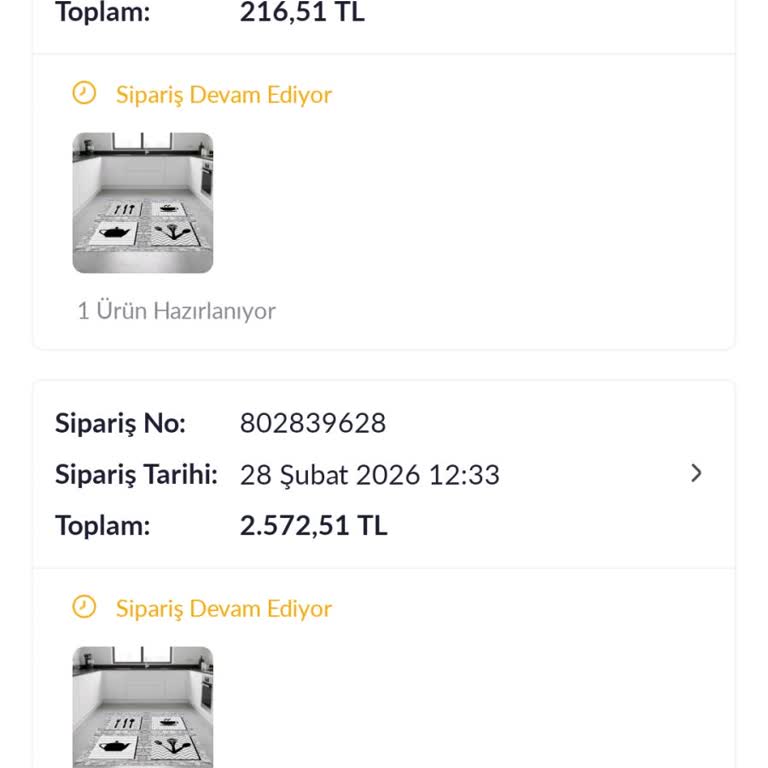Click the total amount 216,51 TL

point(302,13)
